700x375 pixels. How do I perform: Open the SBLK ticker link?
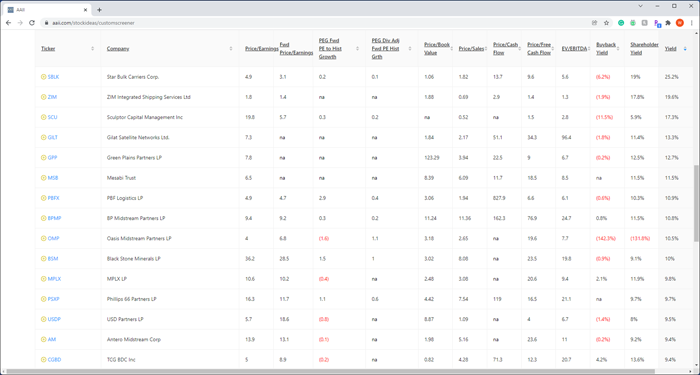coord(53,77)
